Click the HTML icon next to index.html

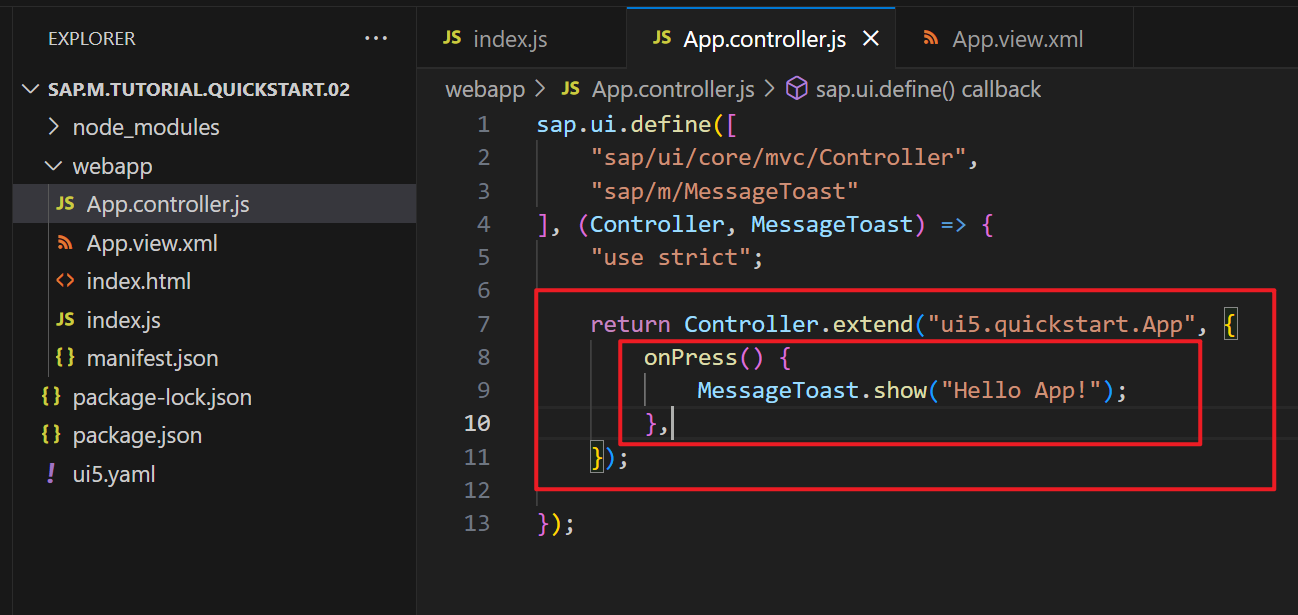[65, 281]
